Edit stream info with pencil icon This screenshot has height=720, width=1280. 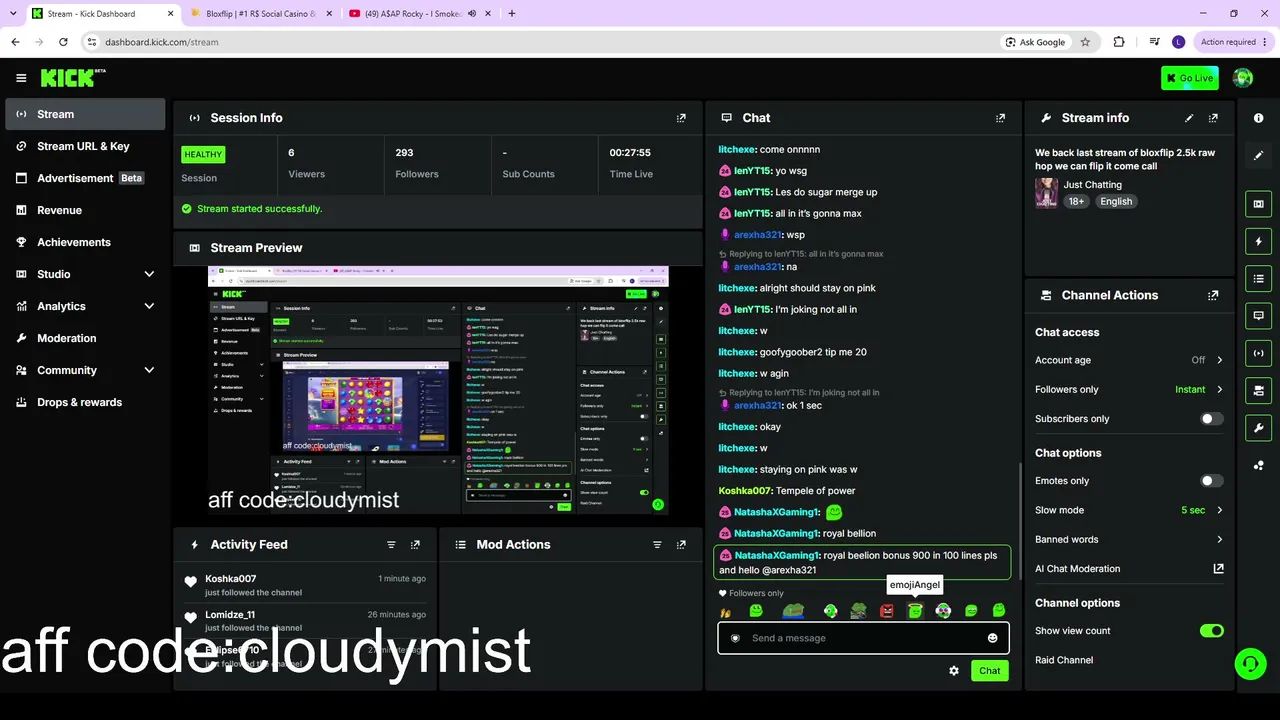pos(1189,118)
